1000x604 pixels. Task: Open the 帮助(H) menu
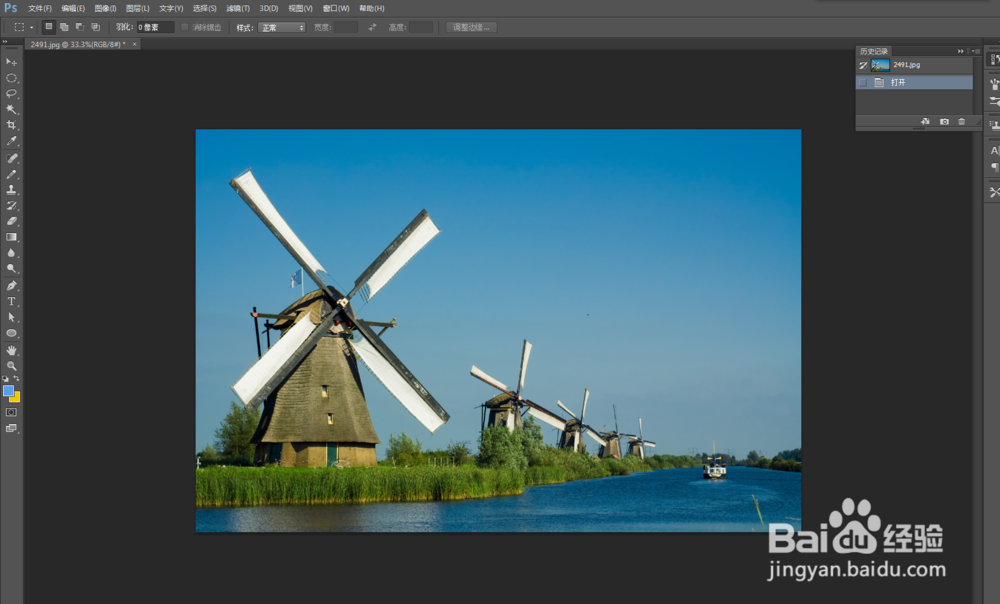click(x=372, y=8)
